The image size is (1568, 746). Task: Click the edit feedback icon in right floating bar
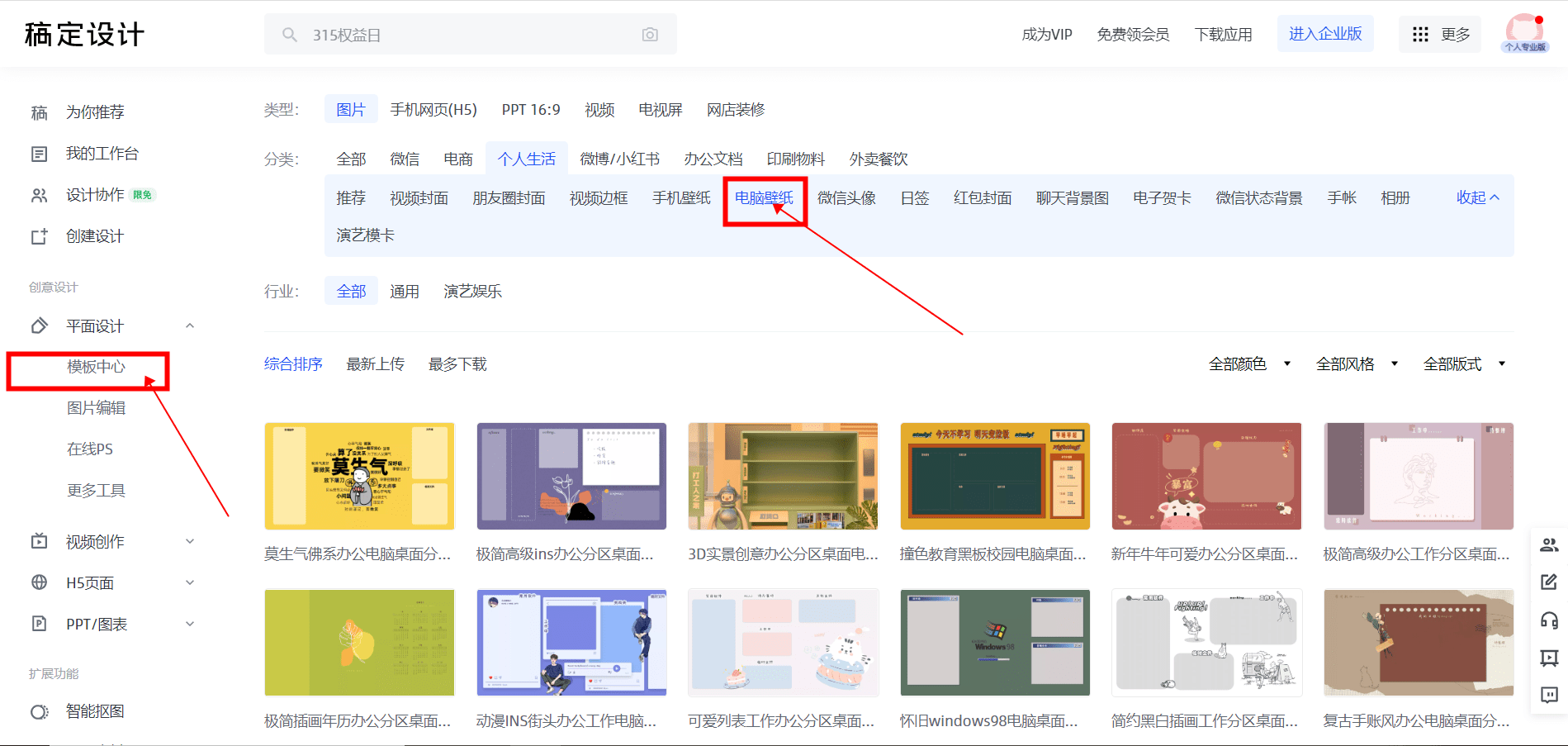[1549, 582]
